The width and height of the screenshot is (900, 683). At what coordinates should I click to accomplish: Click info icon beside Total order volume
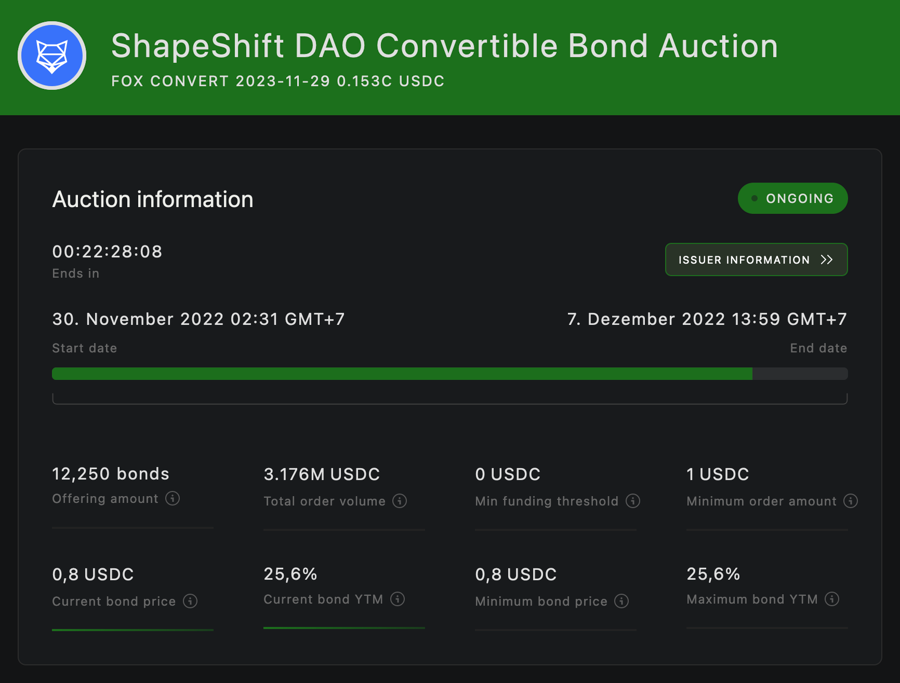tap(400, 501)
